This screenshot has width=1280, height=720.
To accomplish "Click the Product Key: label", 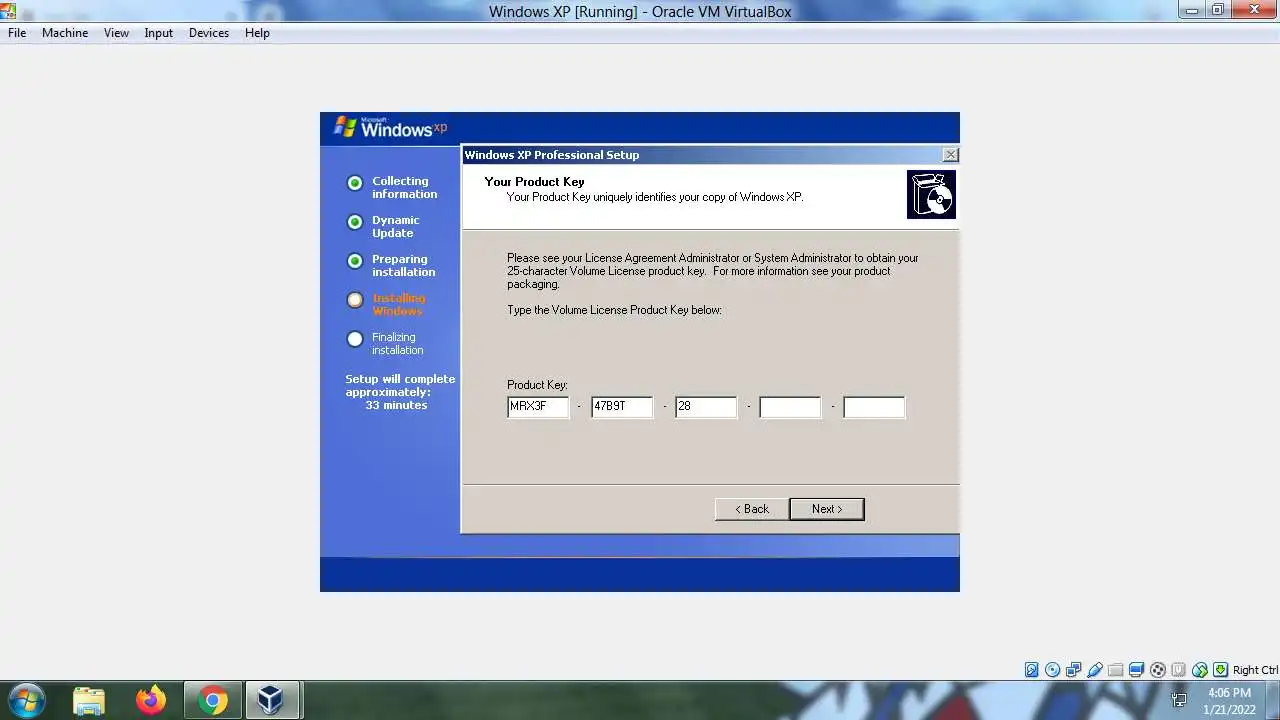I will (x=537, y=385).
